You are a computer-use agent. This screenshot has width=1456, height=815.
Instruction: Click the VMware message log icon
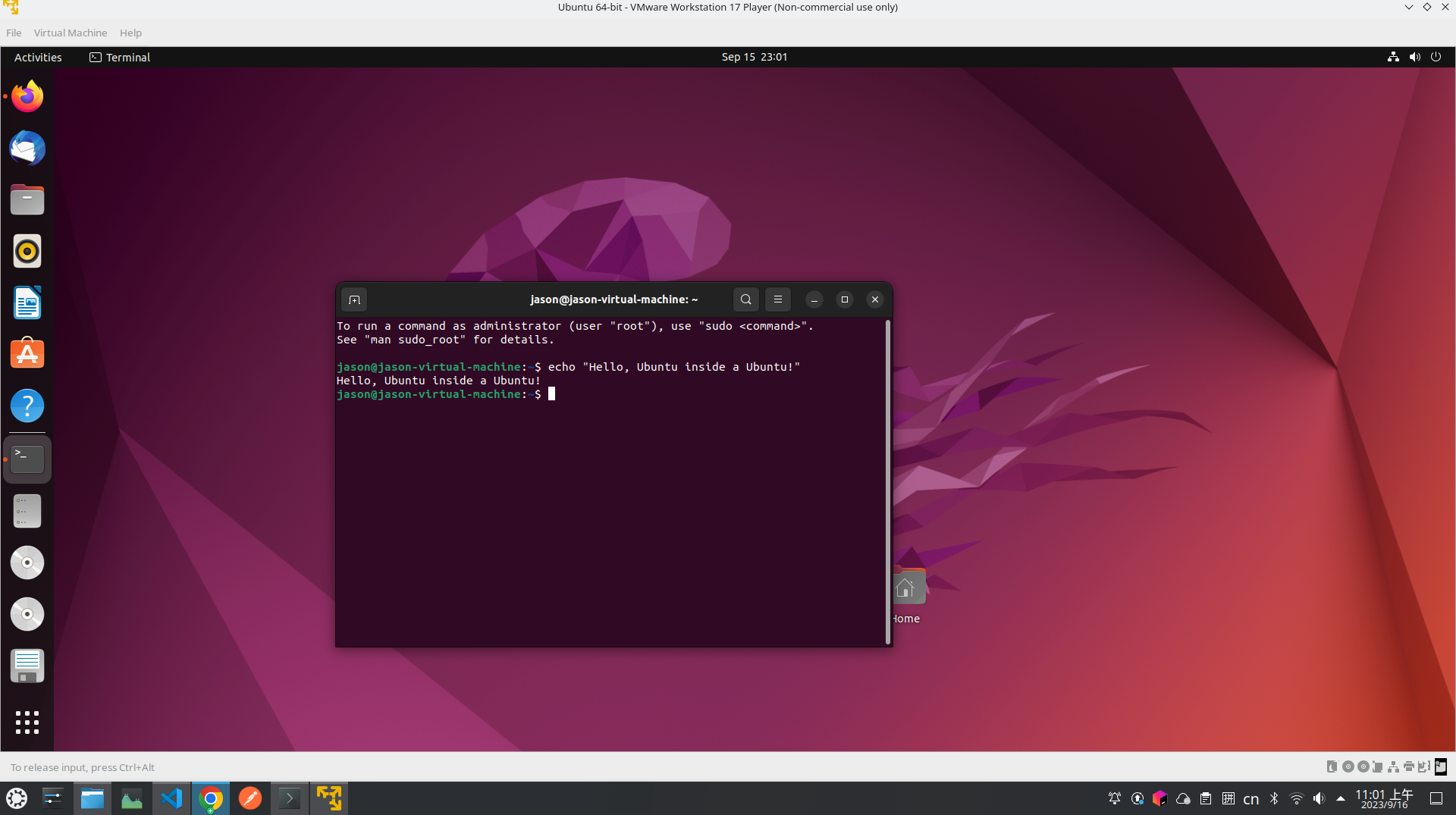tap(1441, 766)
